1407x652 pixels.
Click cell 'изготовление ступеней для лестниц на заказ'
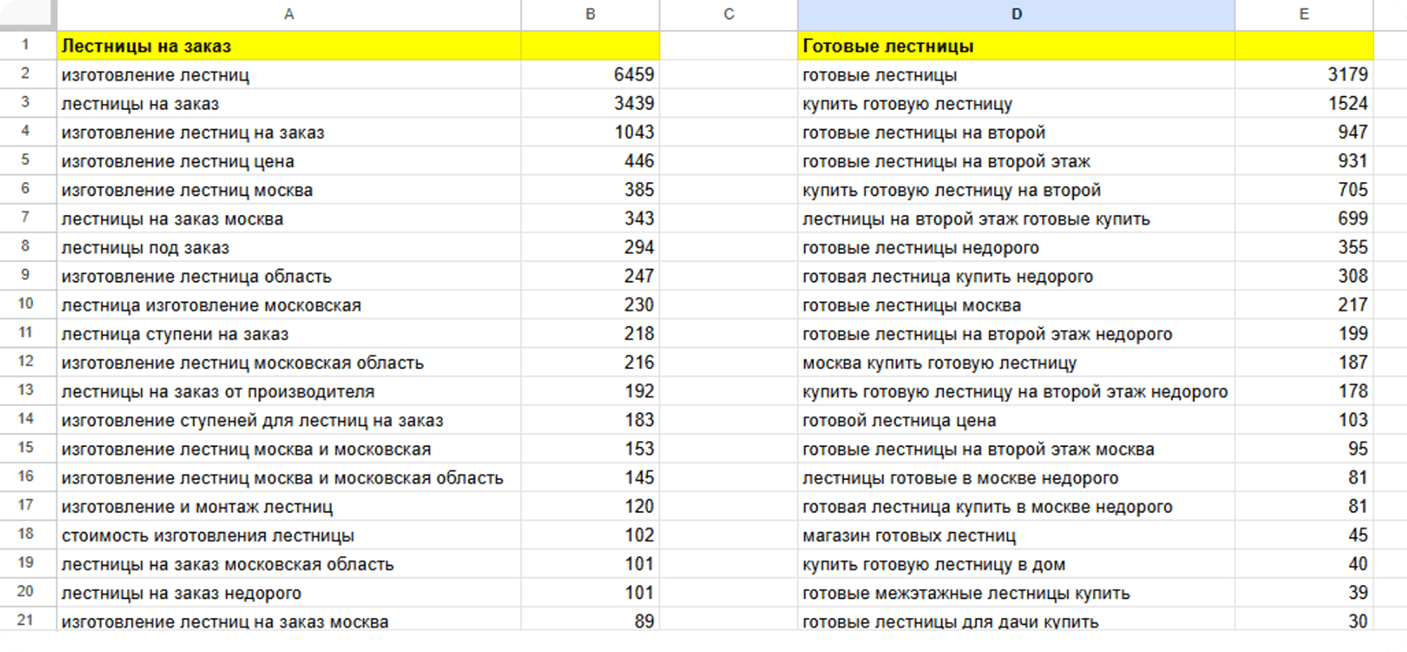pos(289,420)
